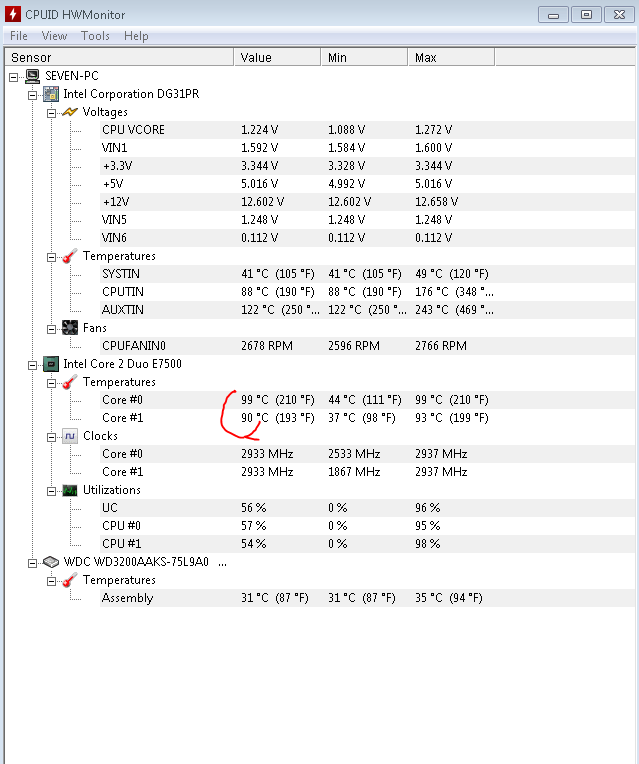Viewport: 639px width, 764px height.
Task: Select the SYSTIN temperature row
Action: pyautogui.click(x=368, y=274)
